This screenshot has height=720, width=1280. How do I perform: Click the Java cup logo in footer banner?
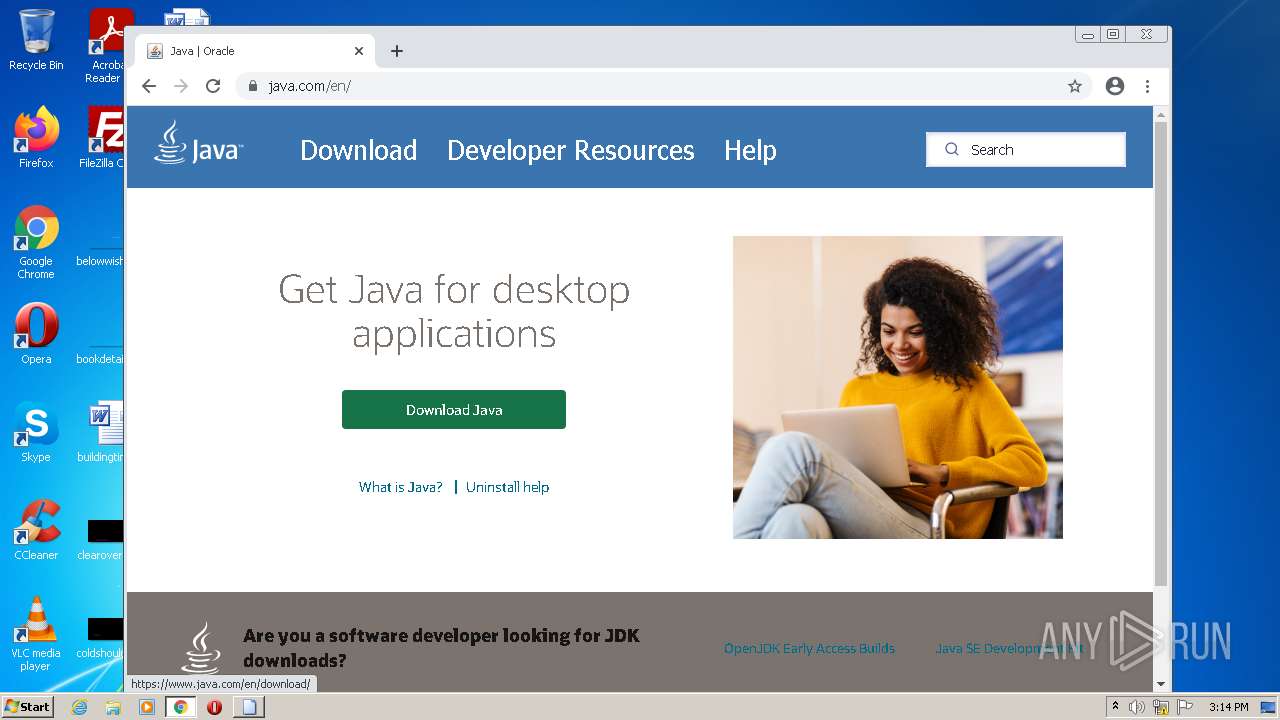[201, 648]
